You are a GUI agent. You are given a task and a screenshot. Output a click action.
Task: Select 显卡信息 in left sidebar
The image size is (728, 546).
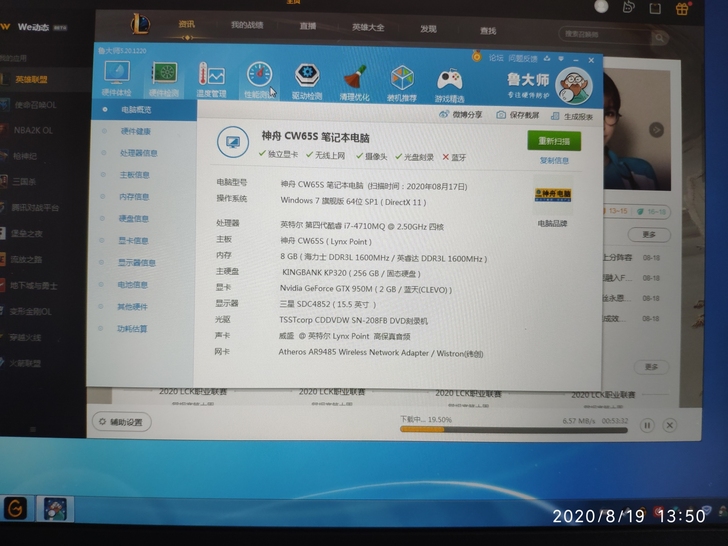point(134,241)
